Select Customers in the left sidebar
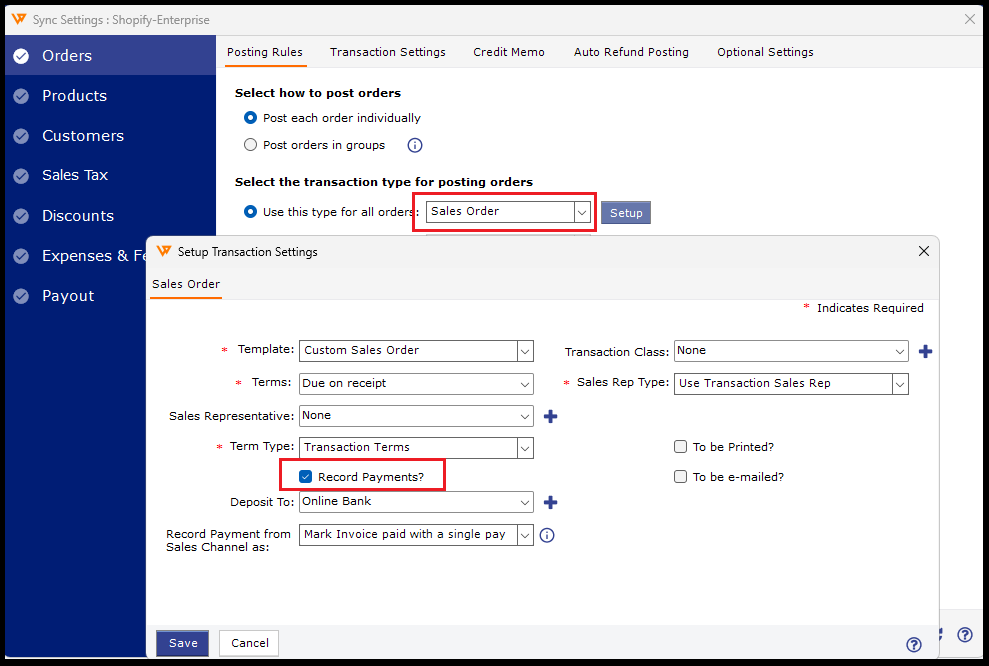Image resolution: width=989 pixels, height=666 pixels. tap(83, 136)
